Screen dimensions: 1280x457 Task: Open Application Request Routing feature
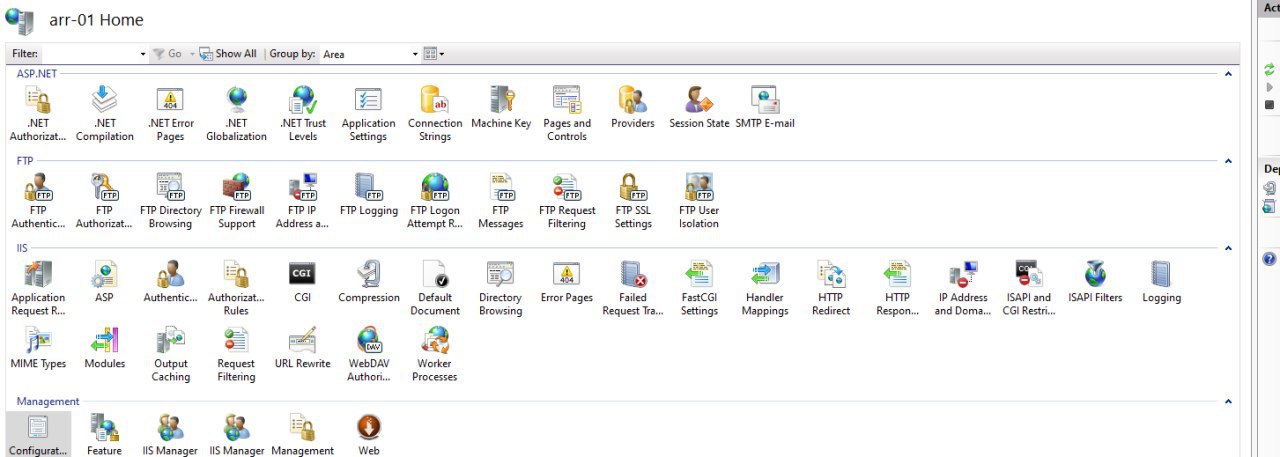pos(38,288)
